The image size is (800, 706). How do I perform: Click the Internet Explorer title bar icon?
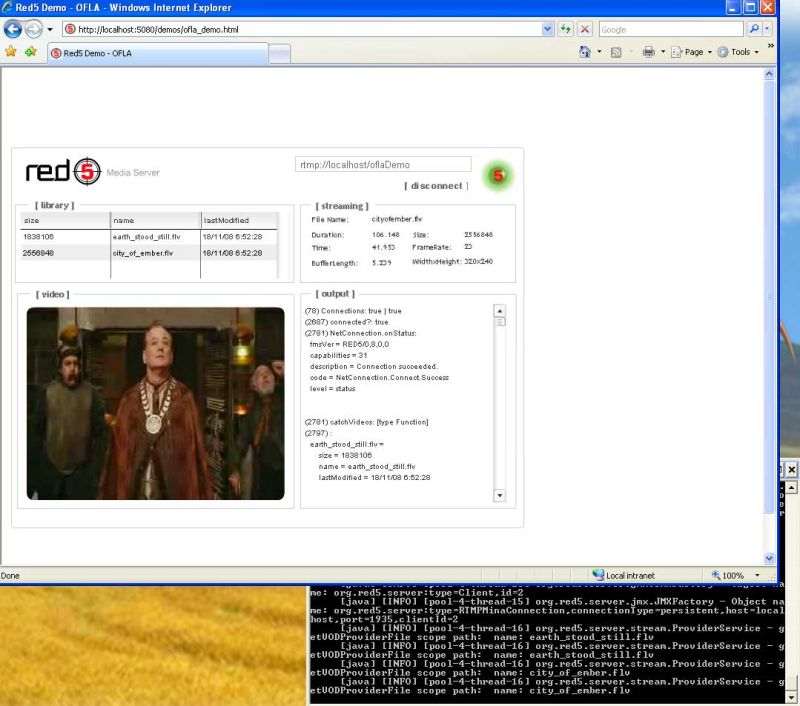coord(7,7)
